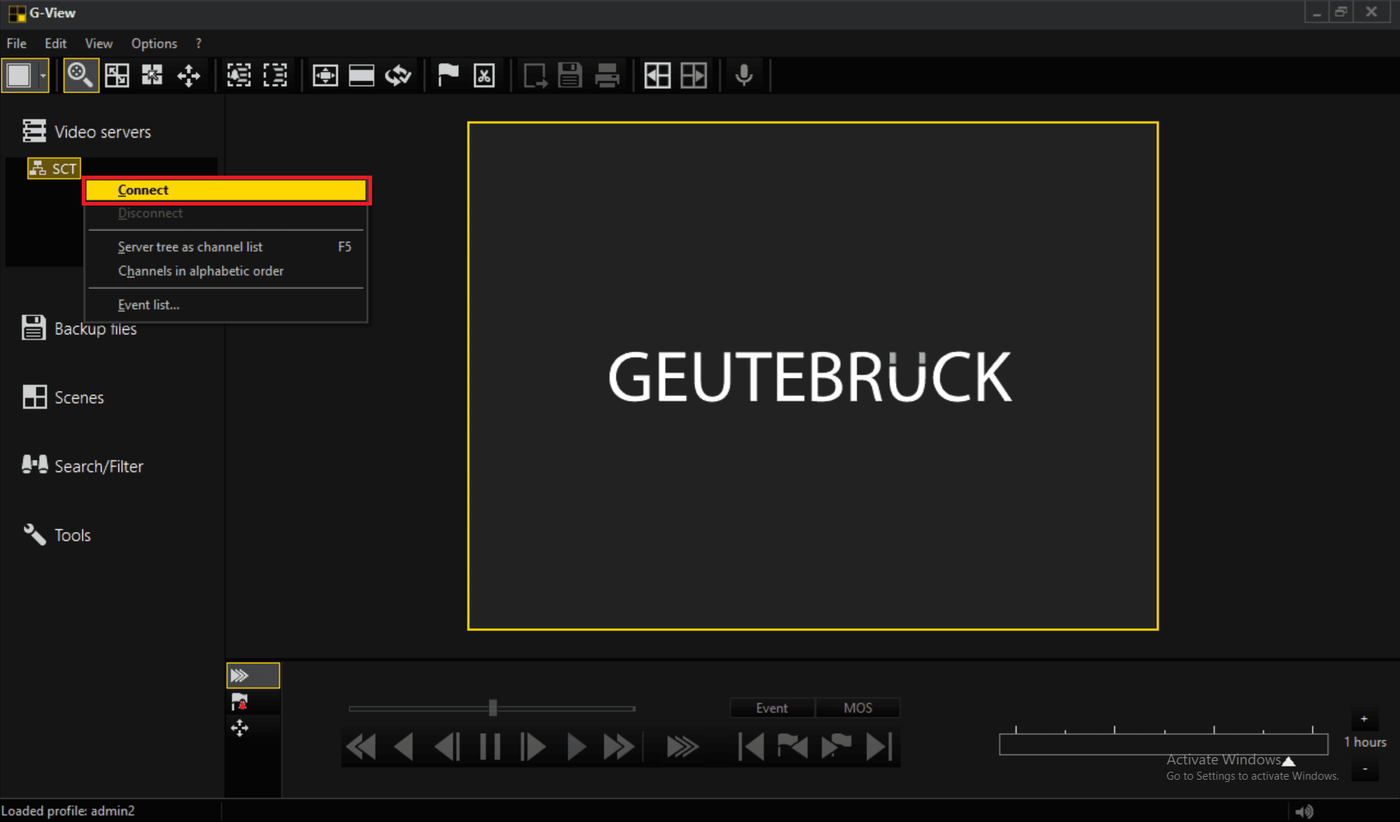Click the timeline zoom-in plus button
1400x822 pixels.
pyautogui.click(x=1364, y=719)
